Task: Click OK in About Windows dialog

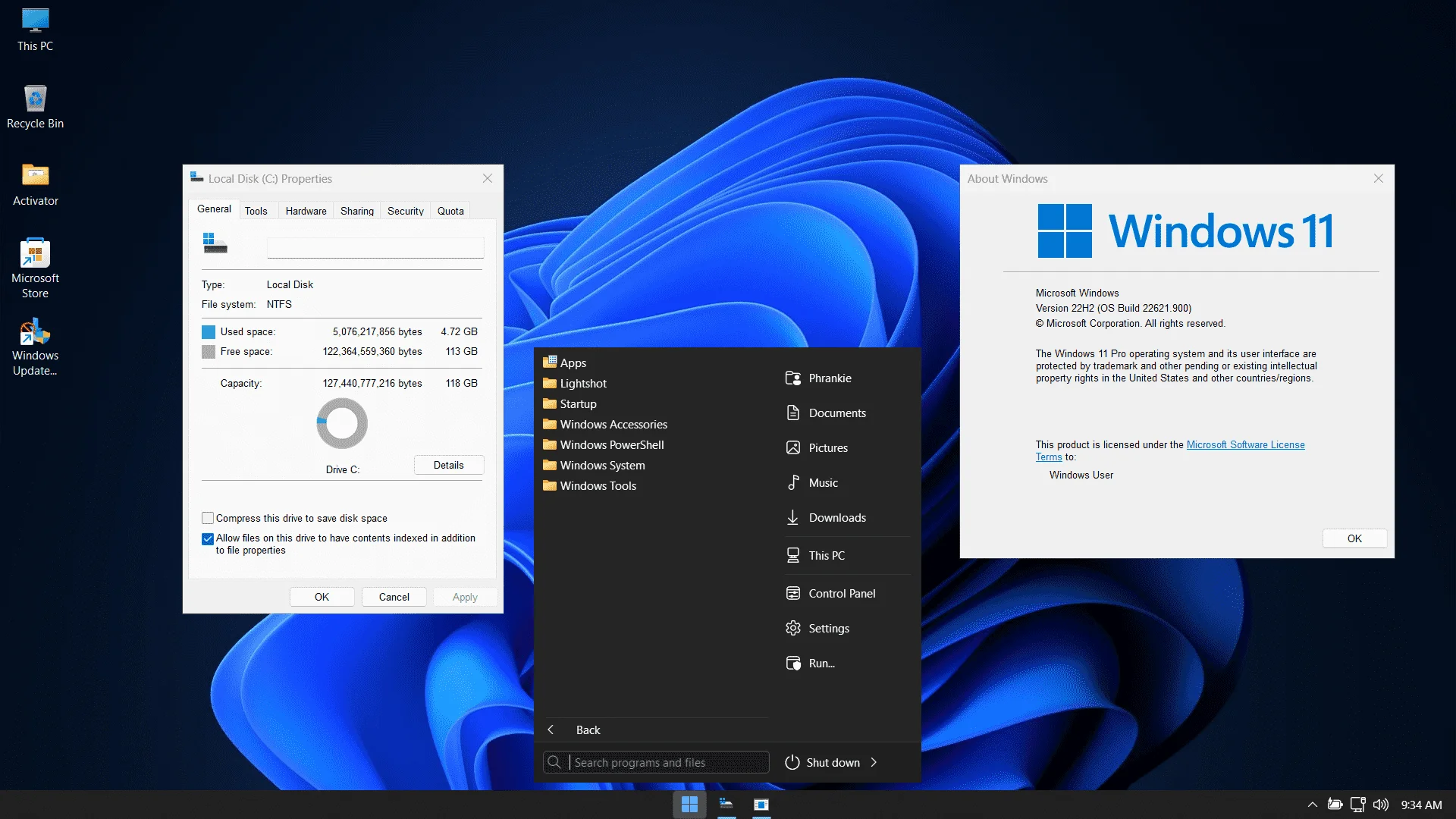Action: tap(1354, 538)
